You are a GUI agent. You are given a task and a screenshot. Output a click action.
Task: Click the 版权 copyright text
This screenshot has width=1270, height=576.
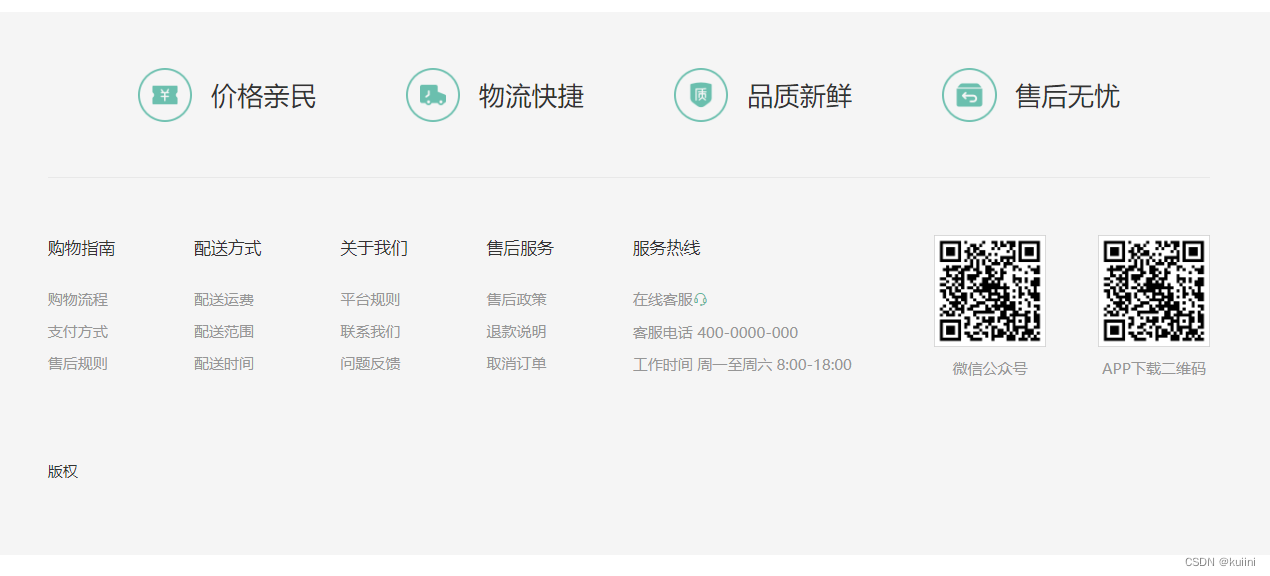(63, 472)
